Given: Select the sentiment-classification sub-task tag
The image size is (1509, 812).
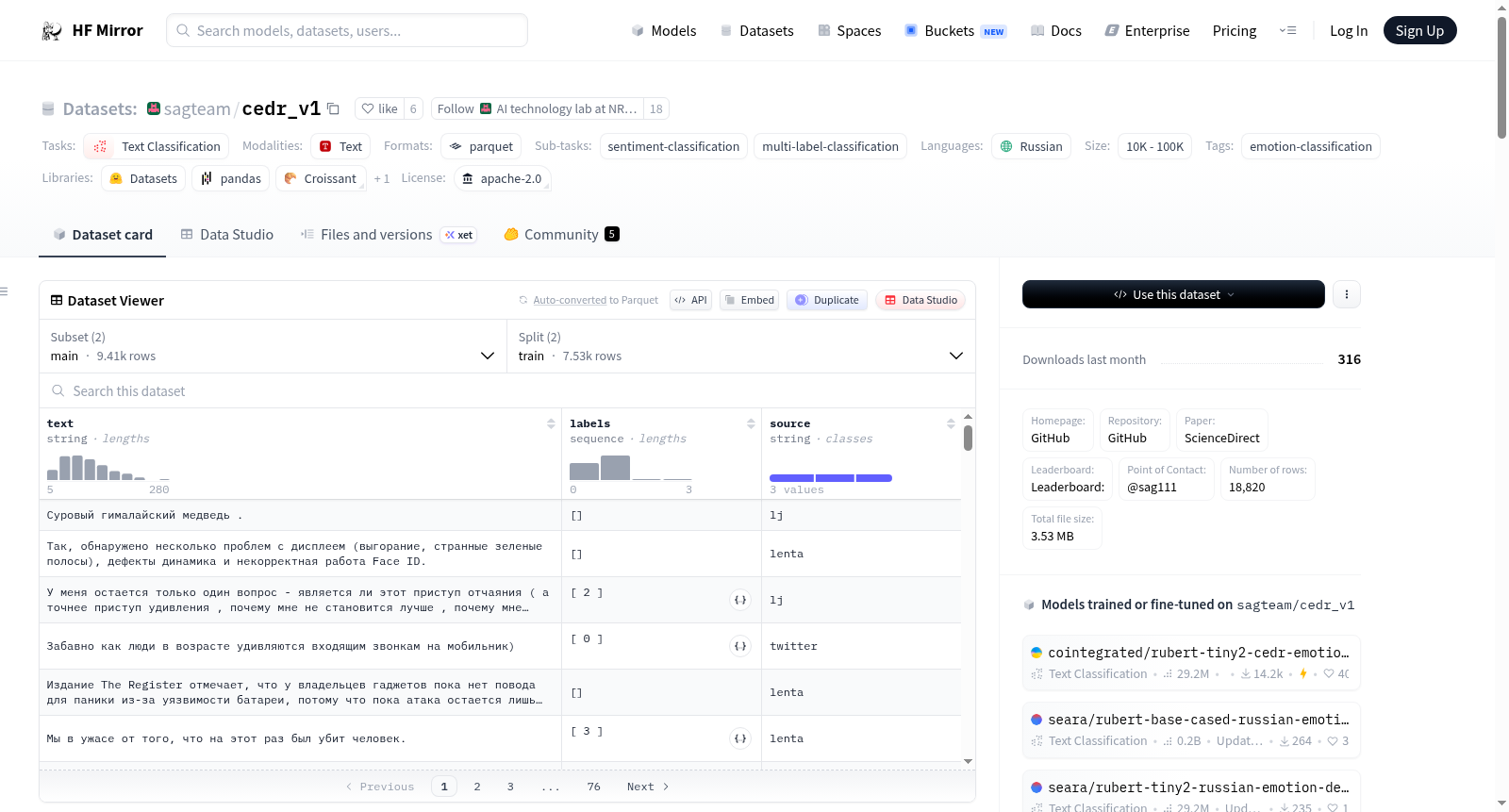Looking at the screenshot, I should point(673,146).
